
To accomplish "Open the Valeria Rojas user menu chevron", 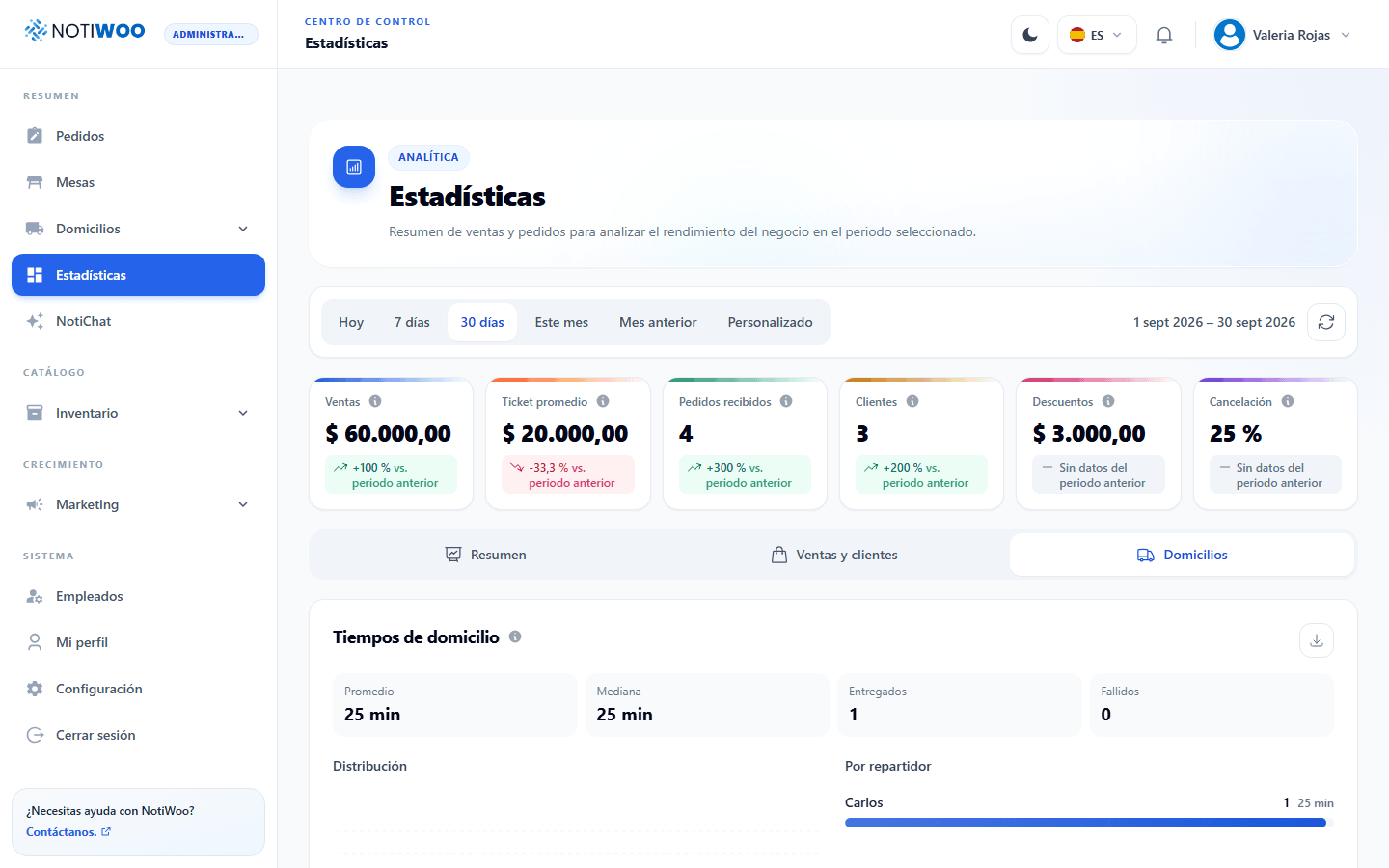I will (1346, 35).
